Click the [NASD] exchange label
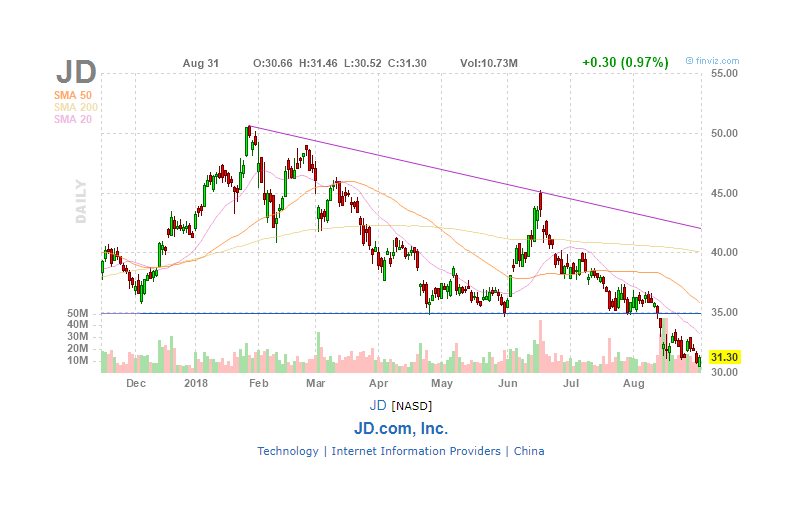 pyautogui.click(x=412, y=406)
